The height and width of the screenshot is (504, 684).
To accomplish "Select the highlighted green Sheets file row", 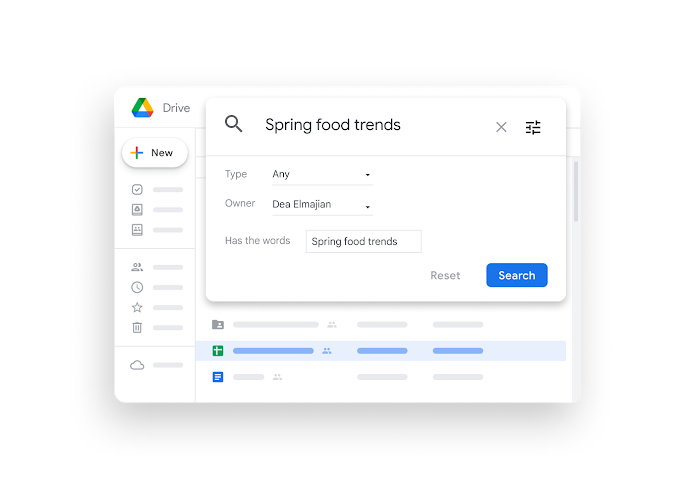I will [x=380, y=351].
